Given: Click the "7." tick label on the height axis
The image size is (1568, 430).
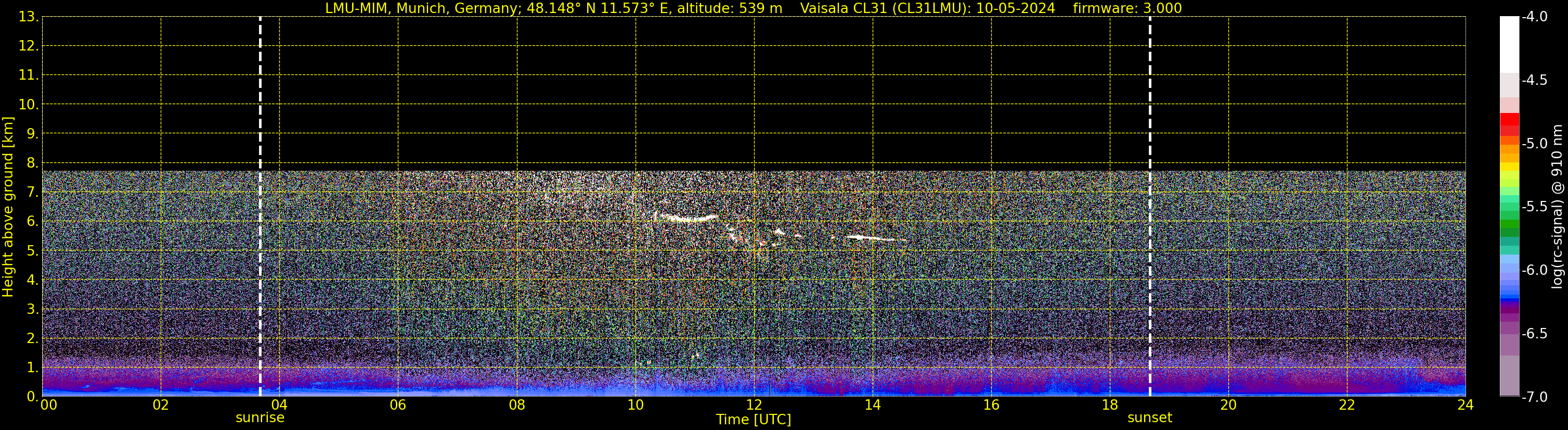Looking at the screenshot, I should [x=32, y=193].
